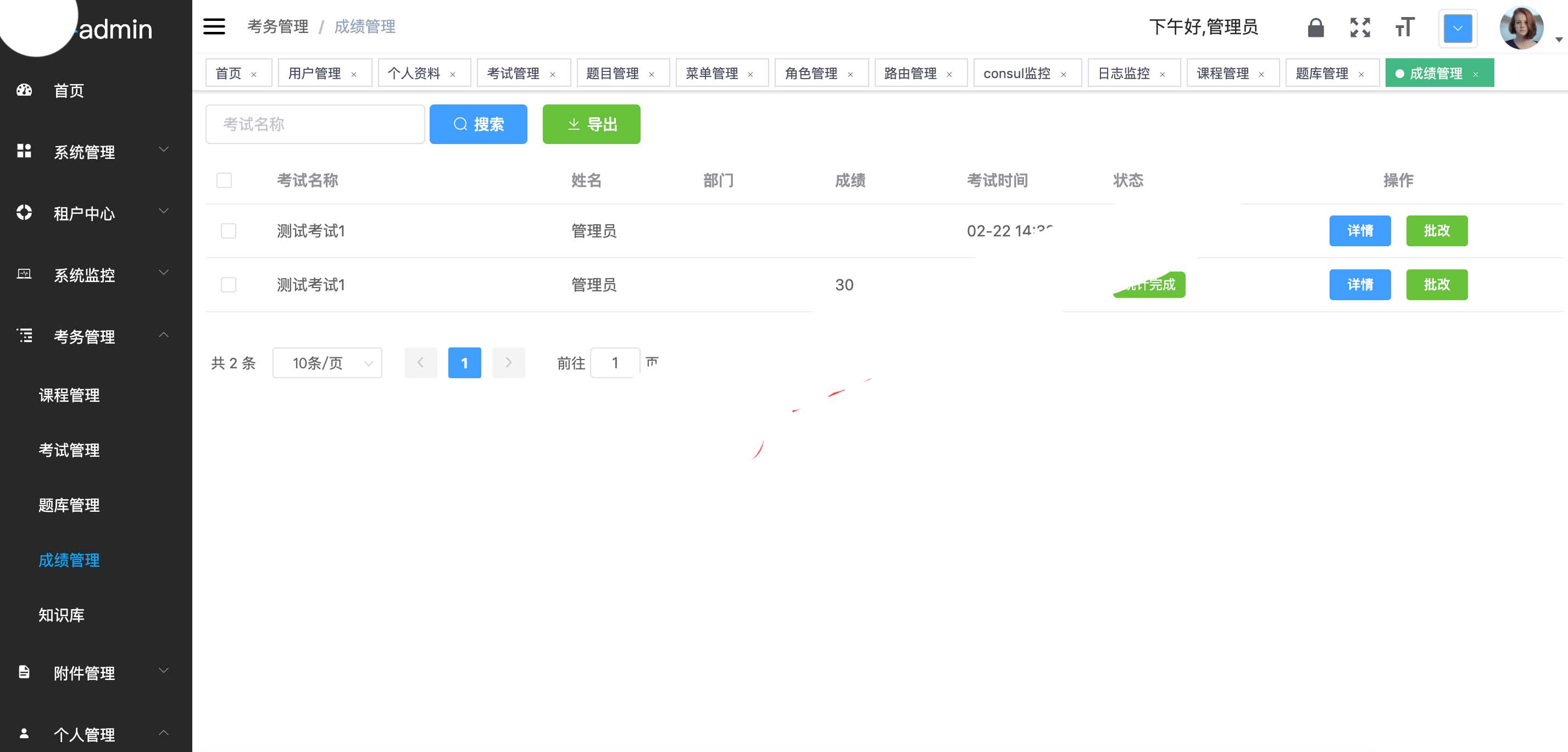Toggle fullscreen mode icon
Screen dimensions: 1568x752
point(1360,27)
